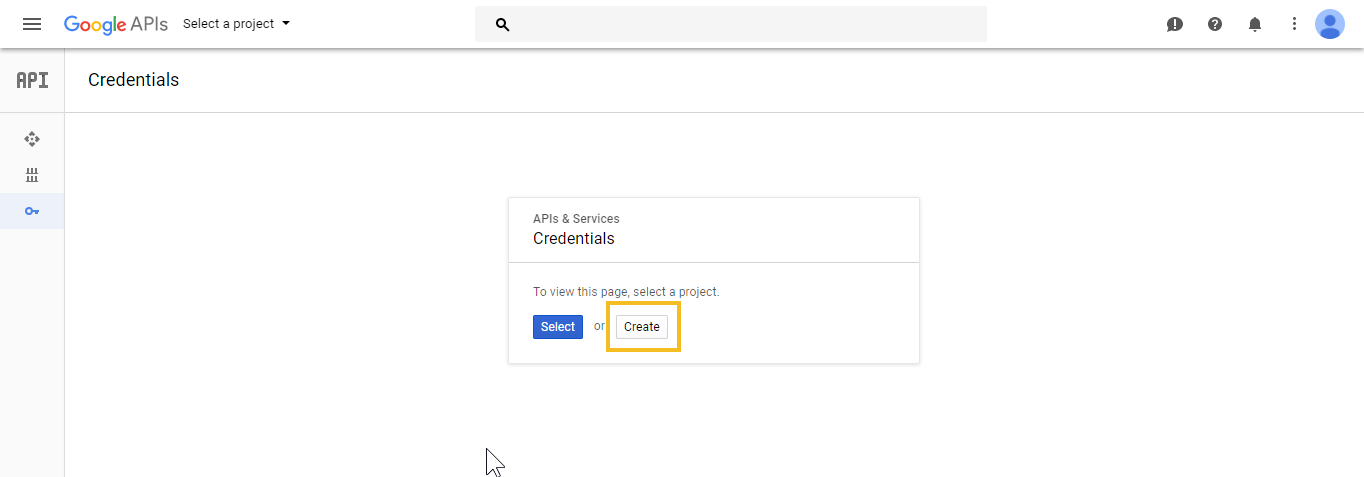Viewport: 1364px width, 477px height.
Task: Focus the top search input field
Action: pos(731,24)
